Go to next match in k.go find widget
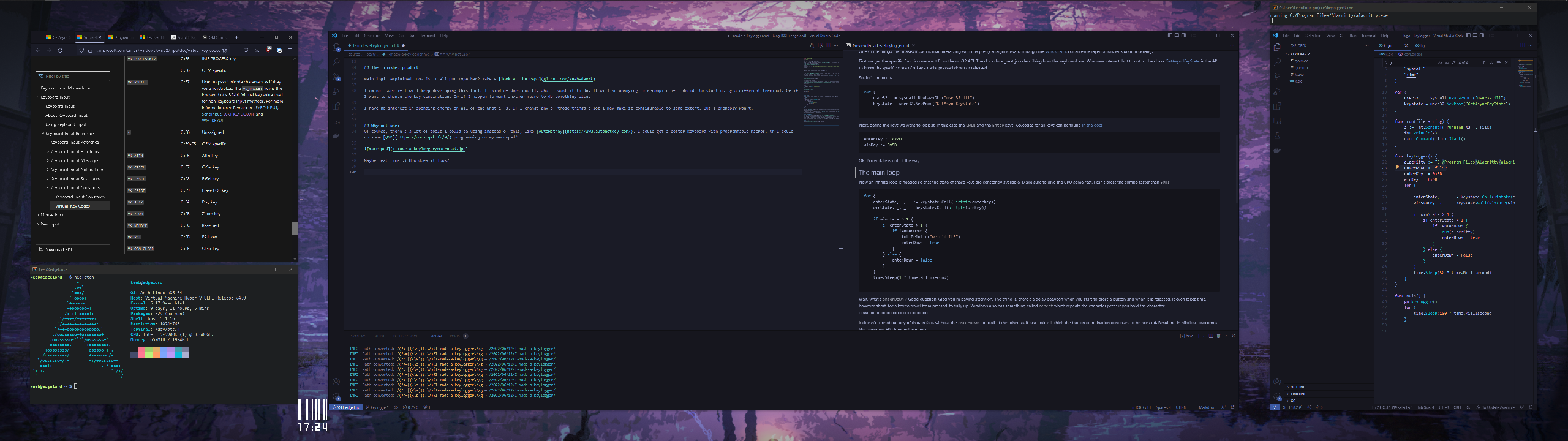The width and height of the screenshot is (1568, 441). (x=1491, y=62)
